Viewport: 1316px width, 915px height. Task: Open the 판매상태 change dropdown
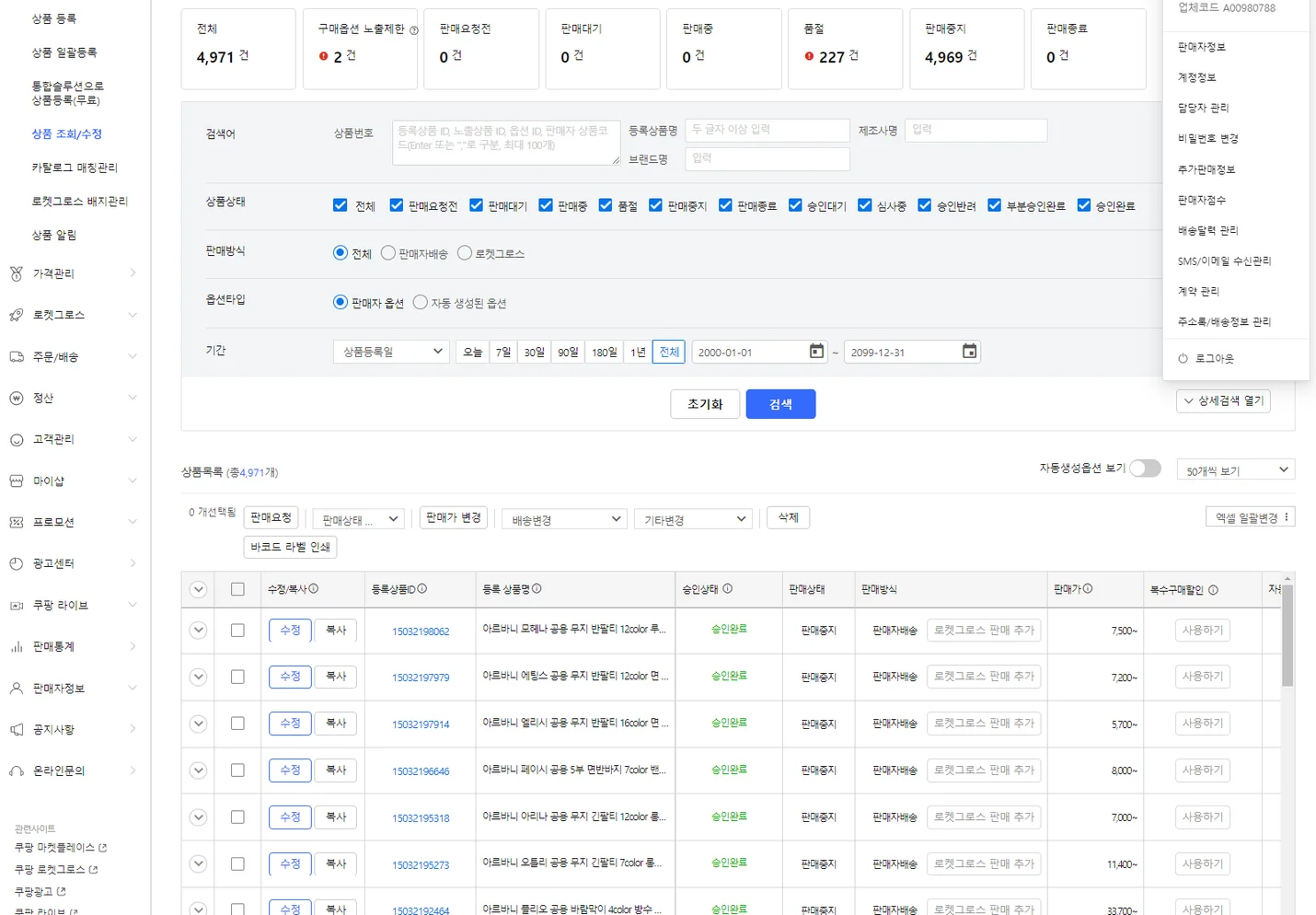pos(359,519)
